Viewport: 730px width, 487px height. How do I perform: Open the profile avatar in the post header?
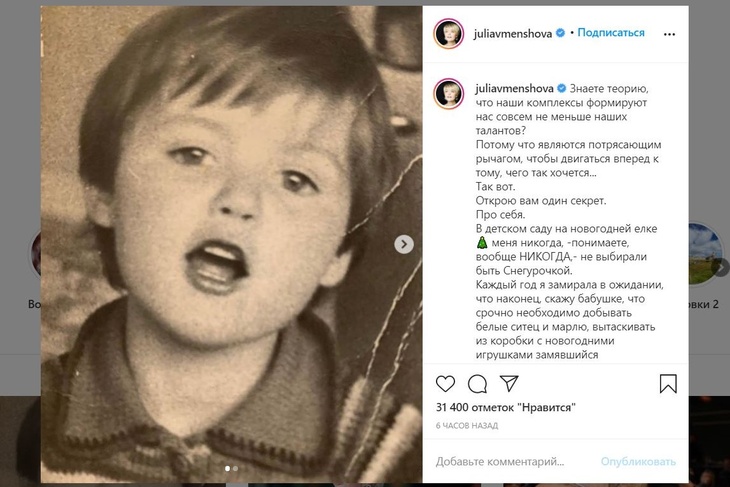click(448, 33)
